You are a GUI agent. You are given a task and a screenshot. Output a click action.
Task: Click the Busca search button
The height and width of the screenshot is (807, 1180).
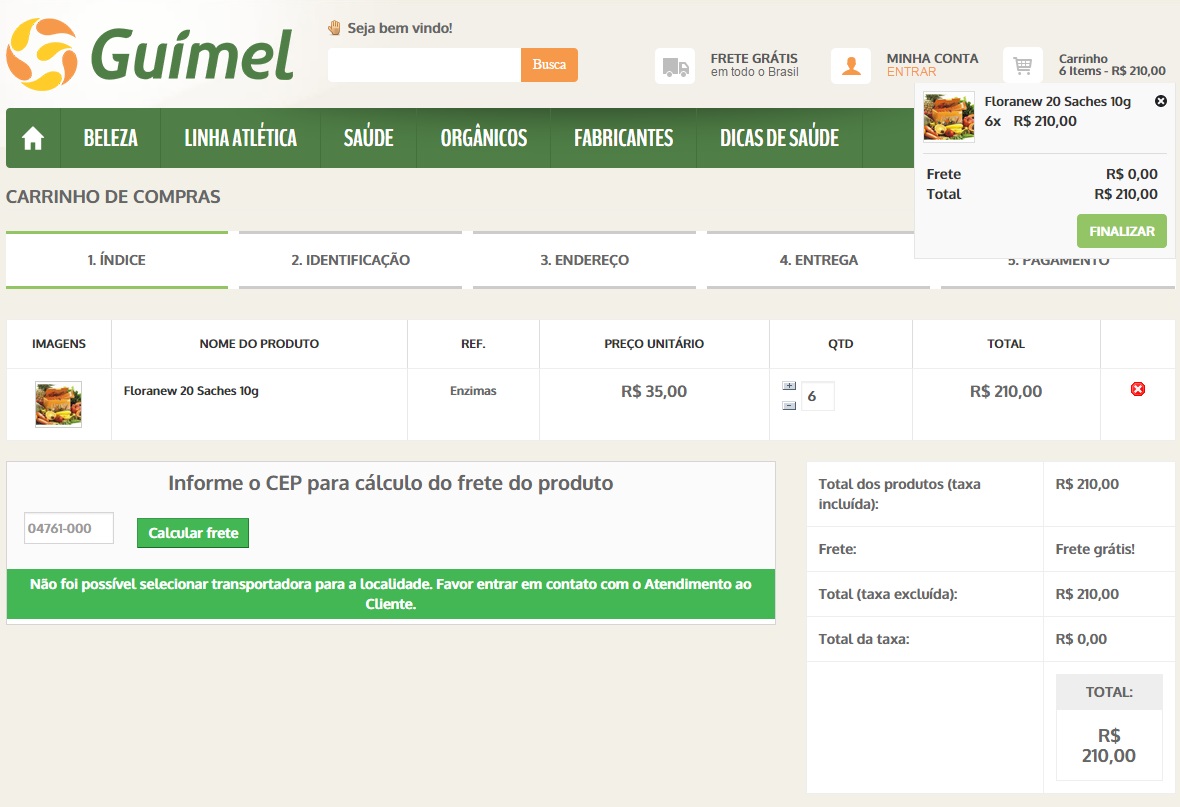point(549,65)
